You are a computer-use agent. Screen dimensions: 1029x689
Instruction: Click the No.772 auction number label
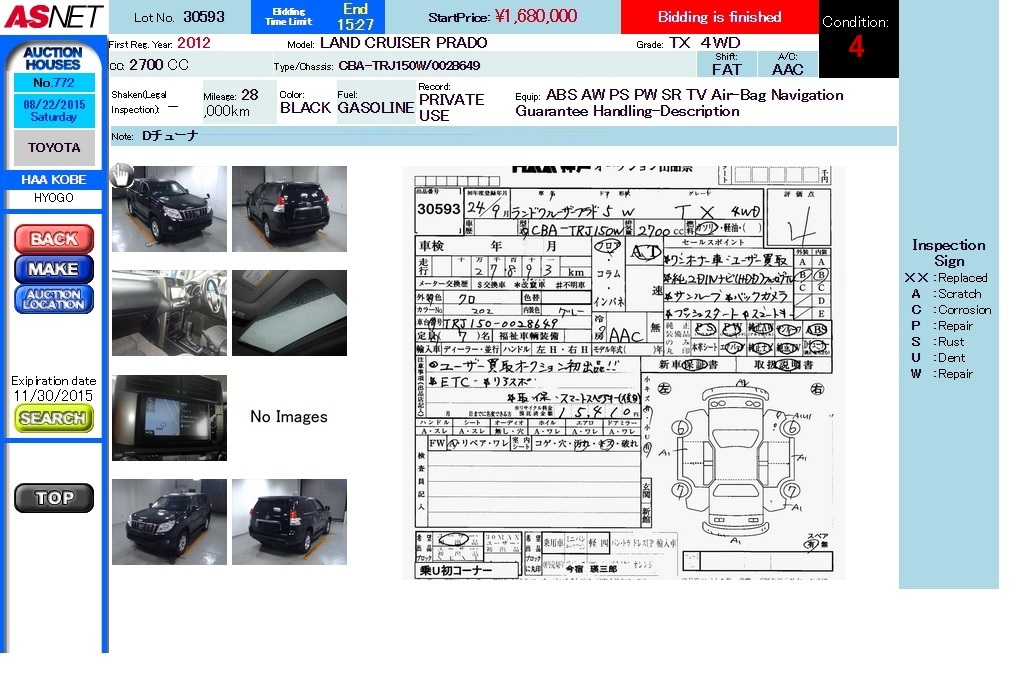click(54, 83)
